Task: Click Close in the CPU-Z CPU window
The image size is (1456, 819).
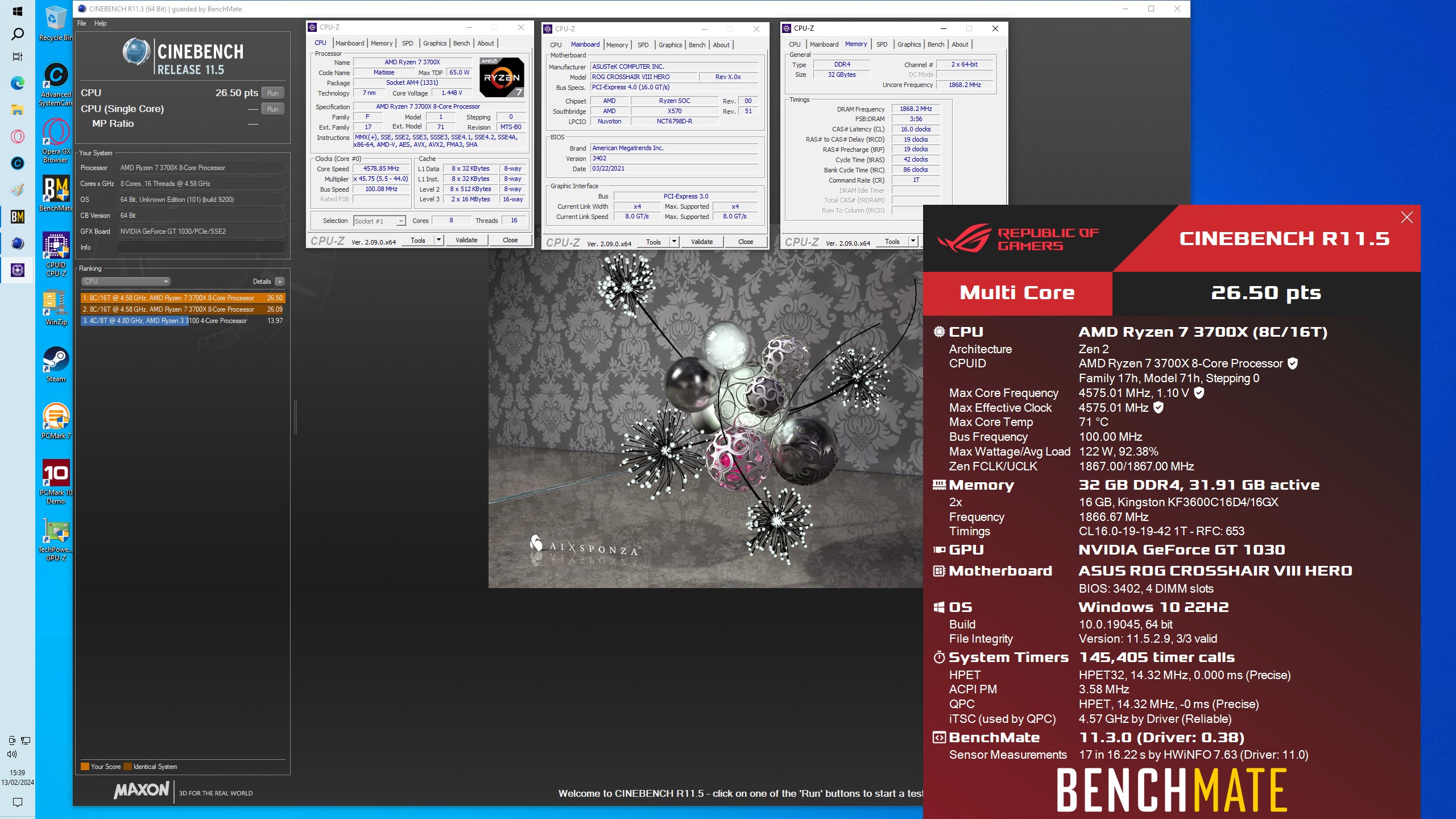Action: point(510,241)
